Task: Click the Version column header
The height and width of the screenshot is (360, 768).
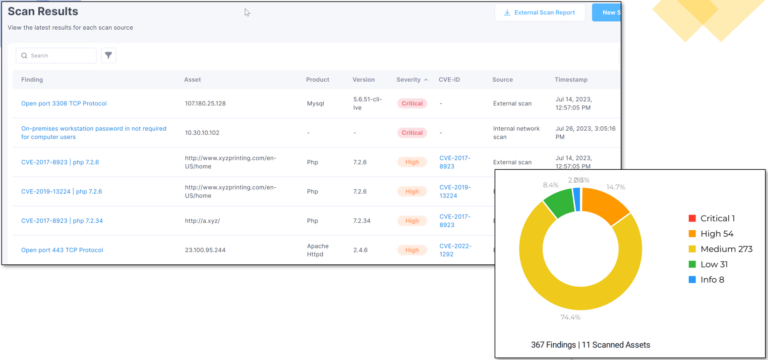Action: pyautogui.click(x=363, y=79)
